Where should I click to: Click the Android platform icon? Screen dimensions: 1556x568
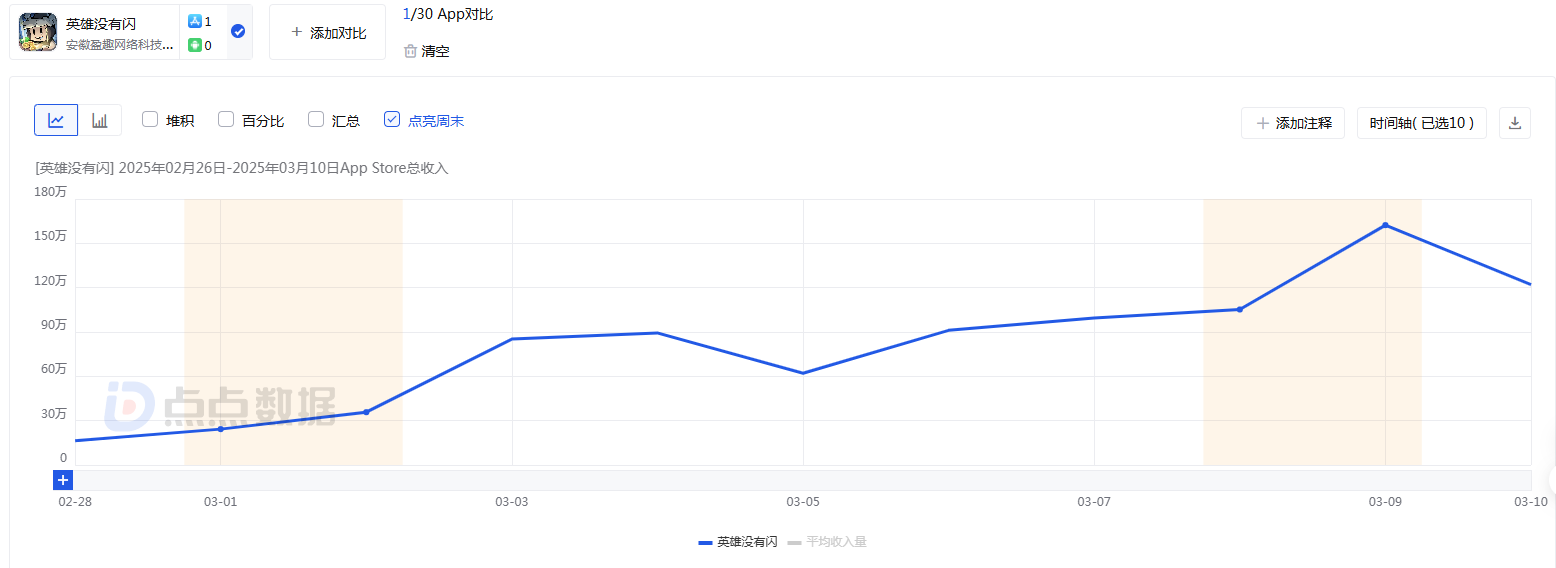tap(195, 45)
